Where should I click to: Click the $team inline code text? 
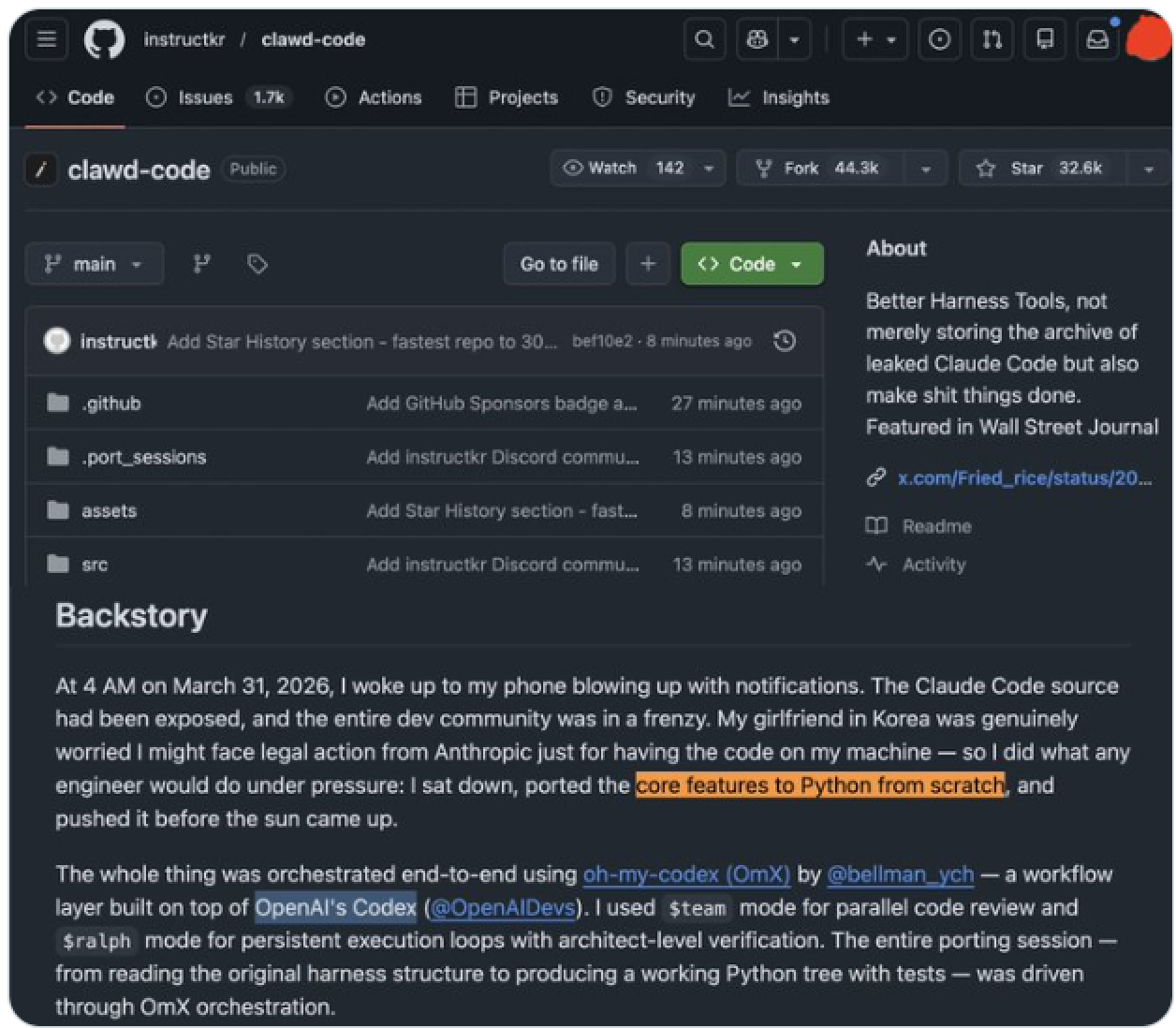tap(697, 907)
